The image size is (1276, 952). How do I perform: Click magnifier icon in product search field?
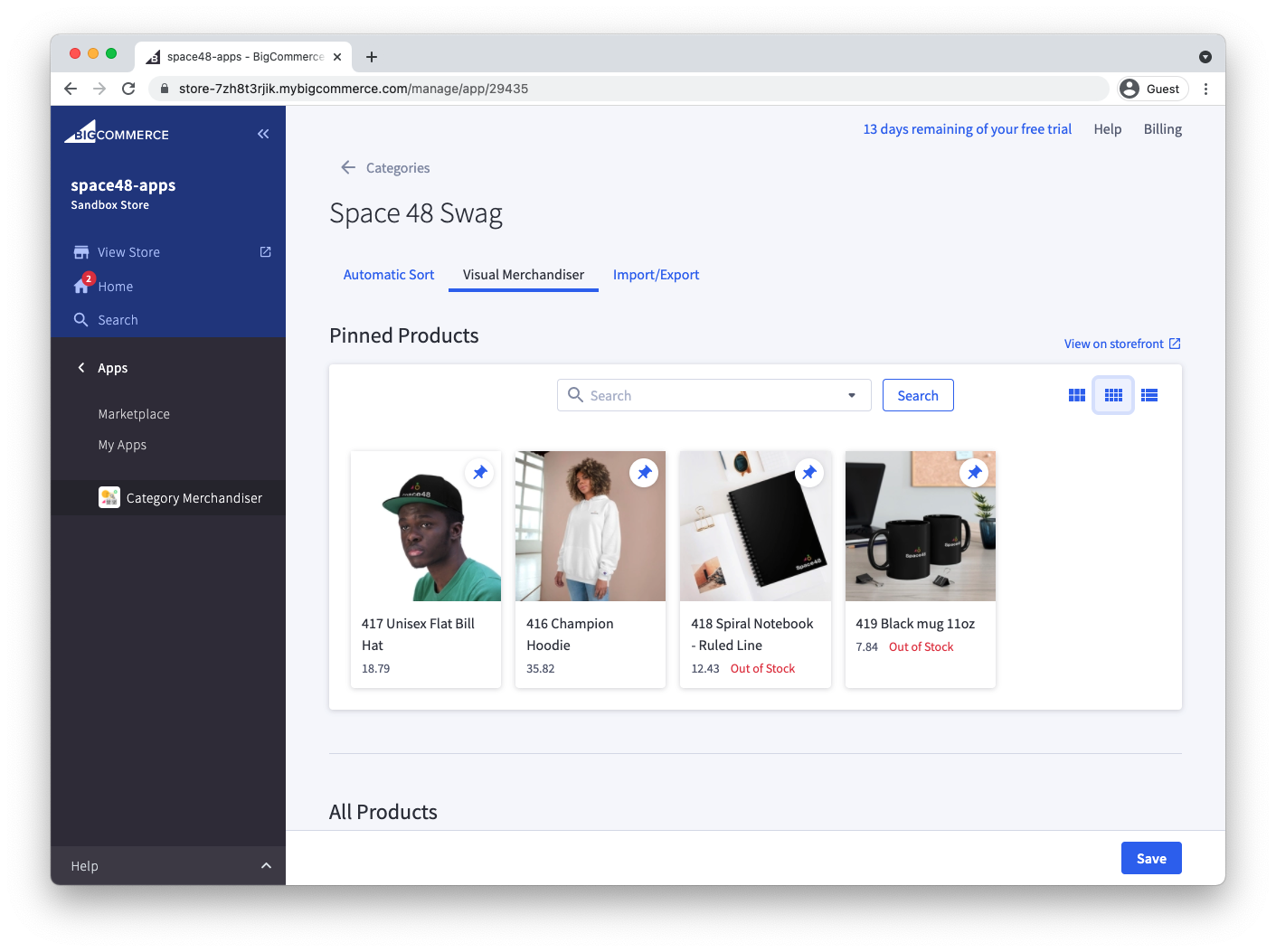tap(575, 395)
